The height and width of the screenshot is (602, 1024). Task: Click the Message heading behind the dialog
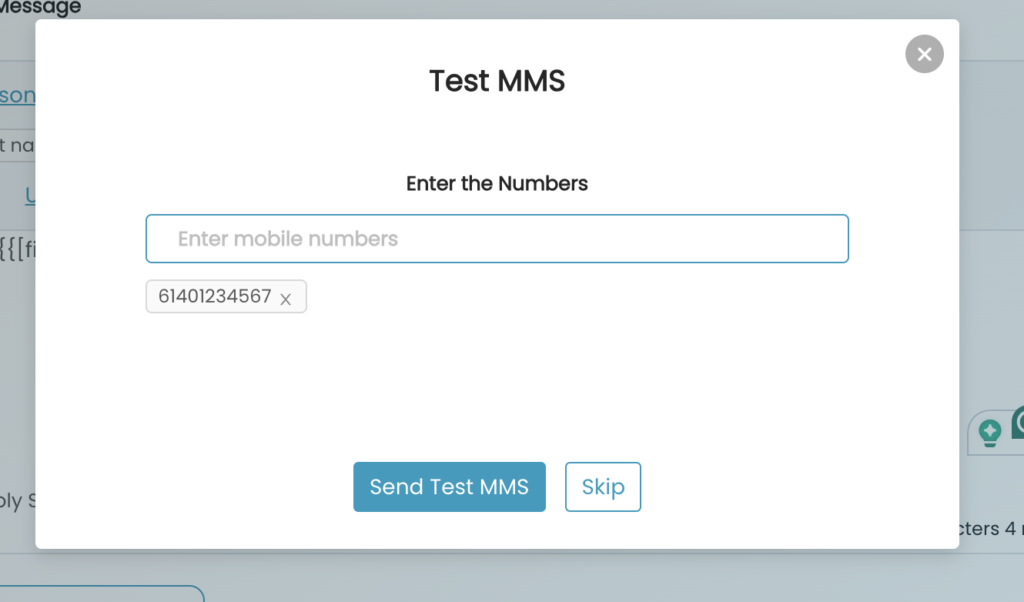pyautogui.click(x=40, y=8)
